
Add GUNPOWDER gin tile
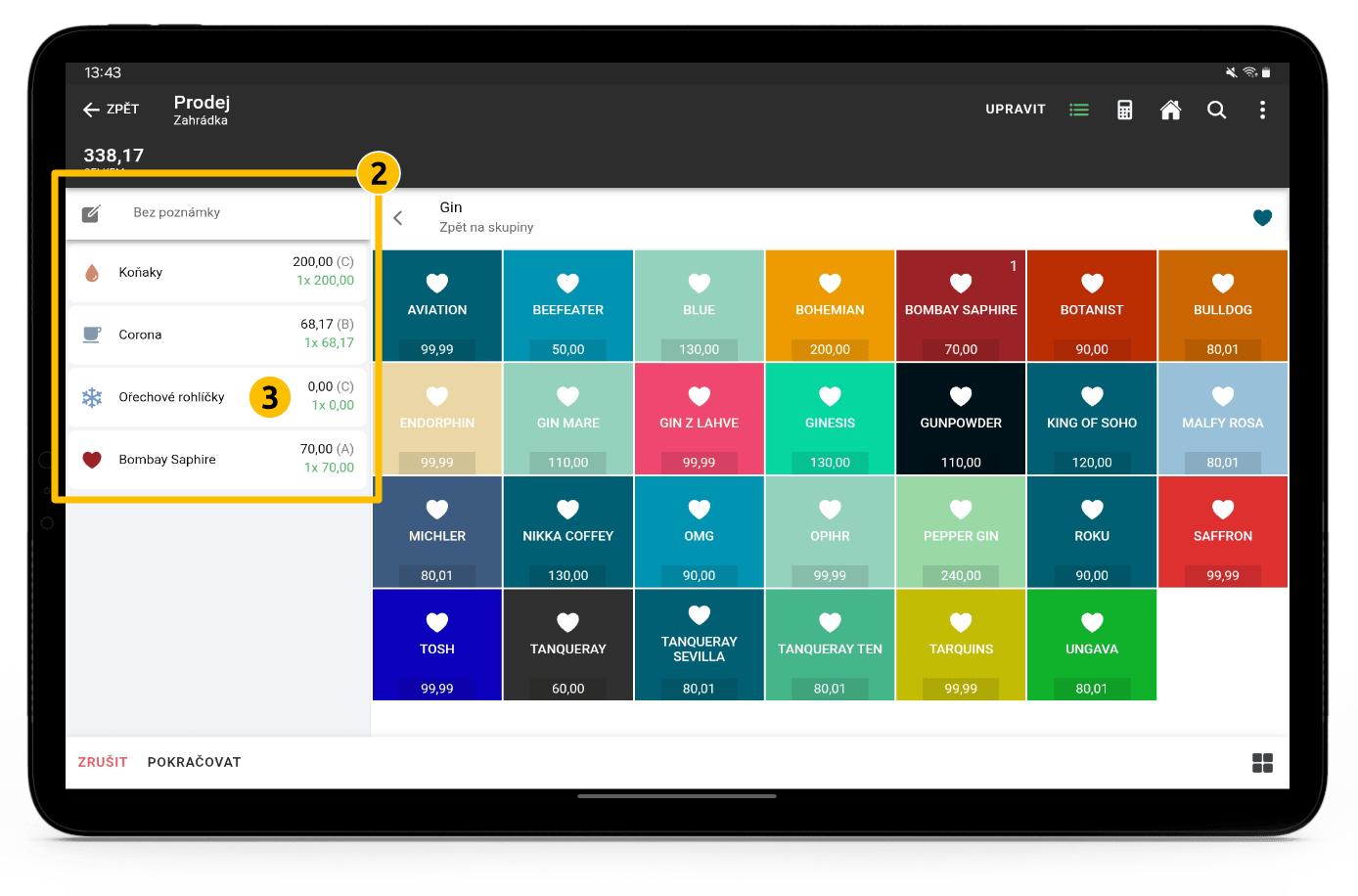click(961, 419)
